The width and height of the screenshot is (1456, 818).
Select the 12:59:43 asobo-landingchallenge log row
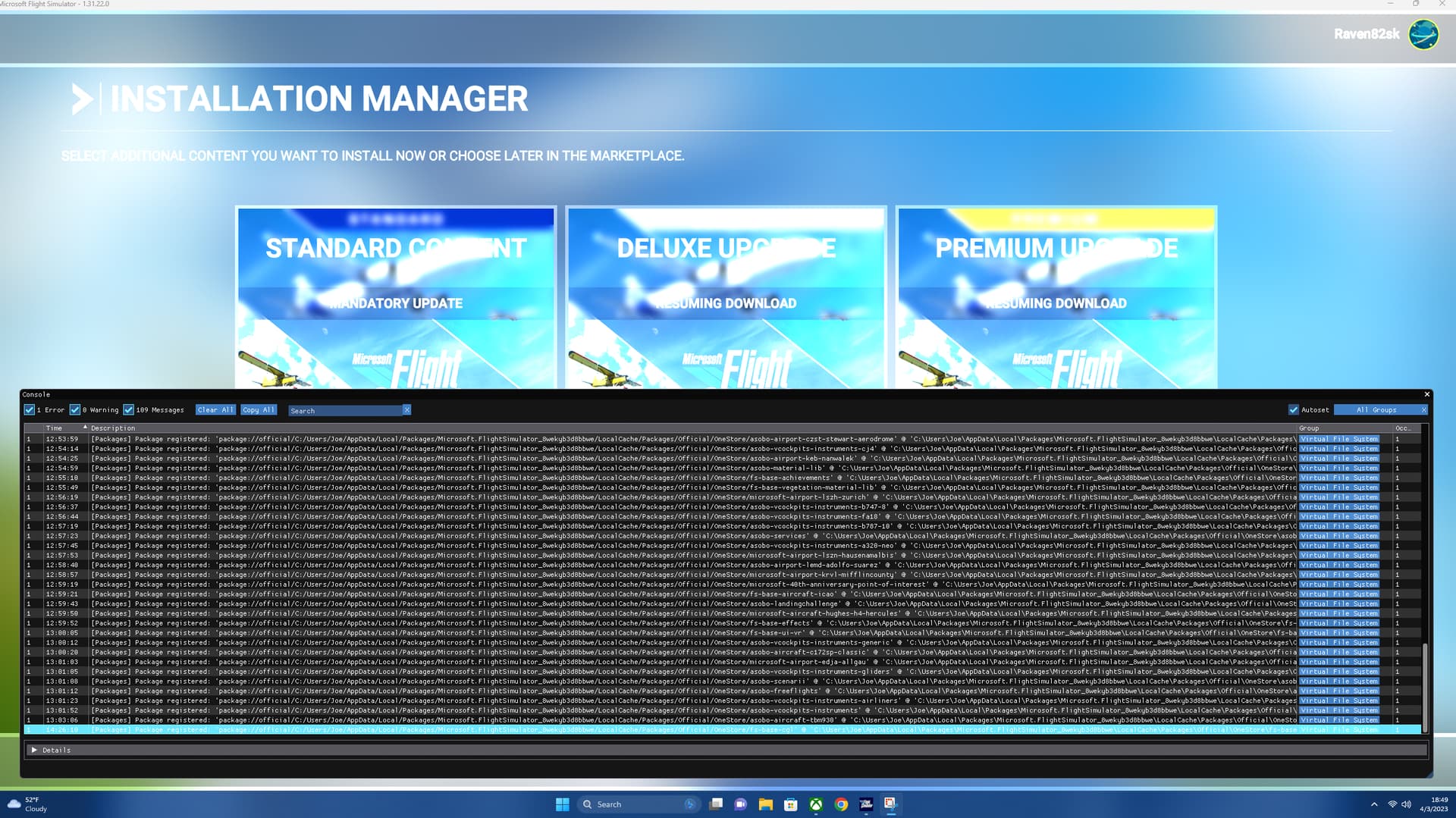click(723, 604)
